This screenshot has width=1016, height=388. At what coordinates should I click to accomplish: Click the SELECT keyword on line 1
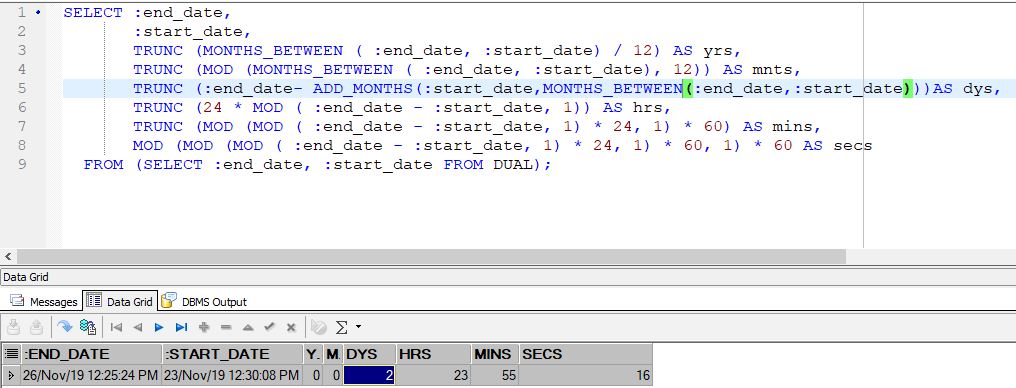click(93, 12)
